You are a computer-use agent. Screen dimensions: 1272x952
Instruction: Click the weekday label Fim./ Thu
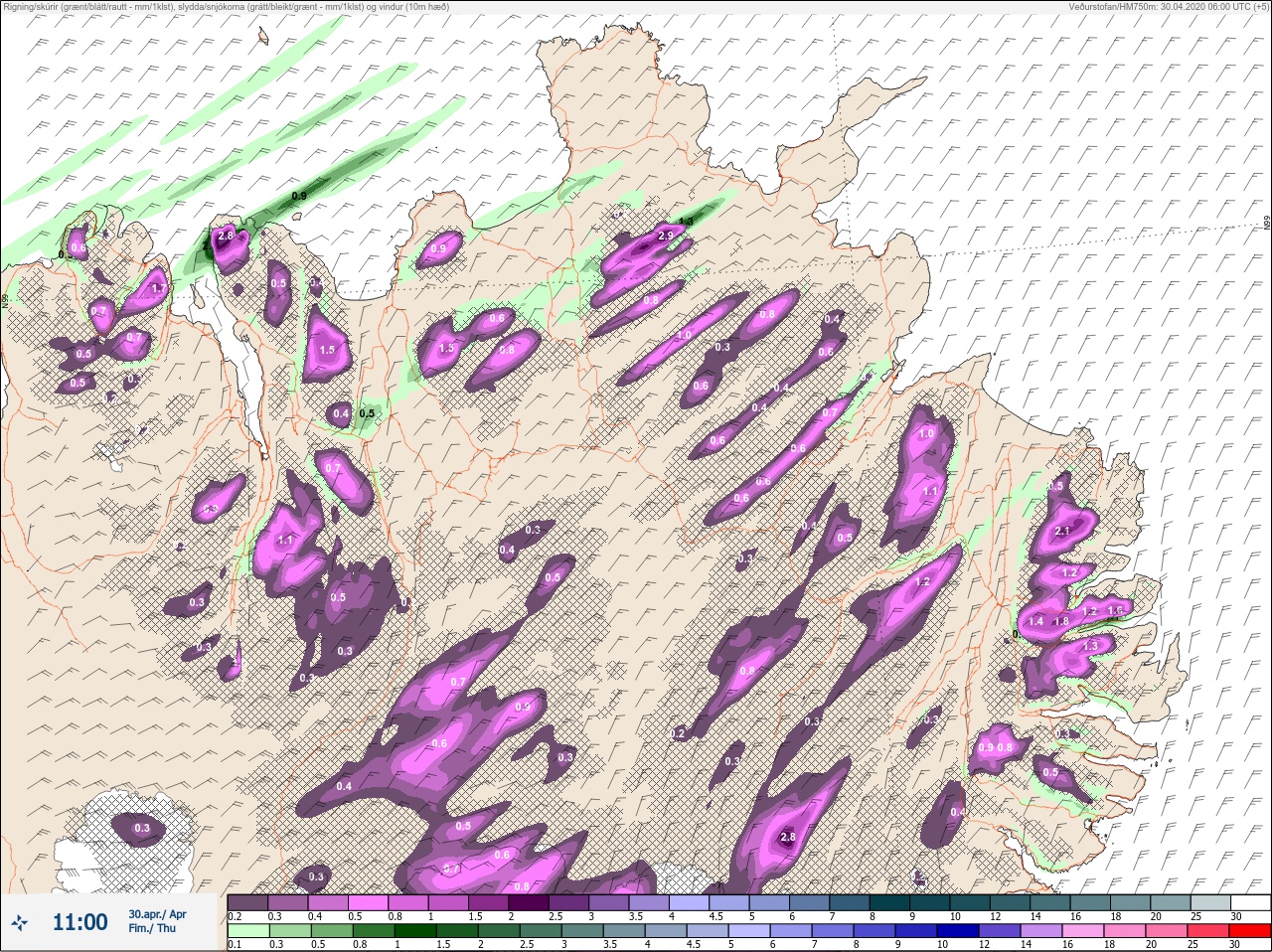click(151, 928)
